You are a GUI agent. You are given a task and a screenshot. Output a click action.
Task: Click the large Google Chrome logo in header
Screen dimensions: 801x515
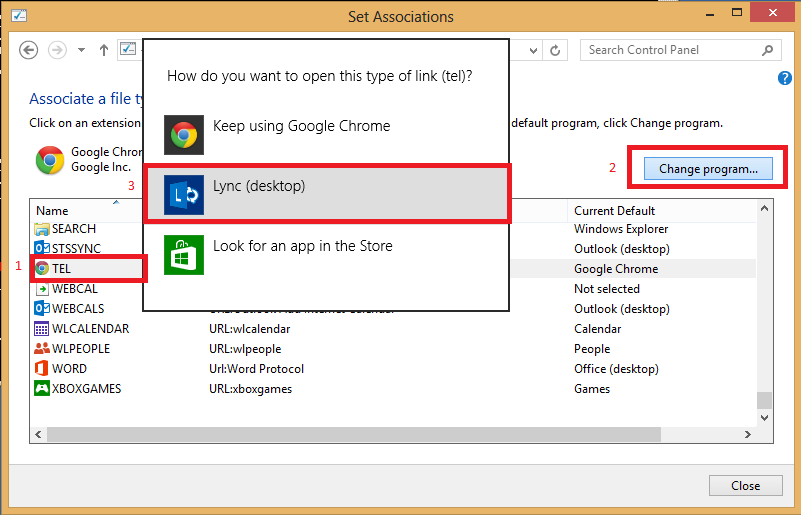pyautogui.click(x=50, y=160)
